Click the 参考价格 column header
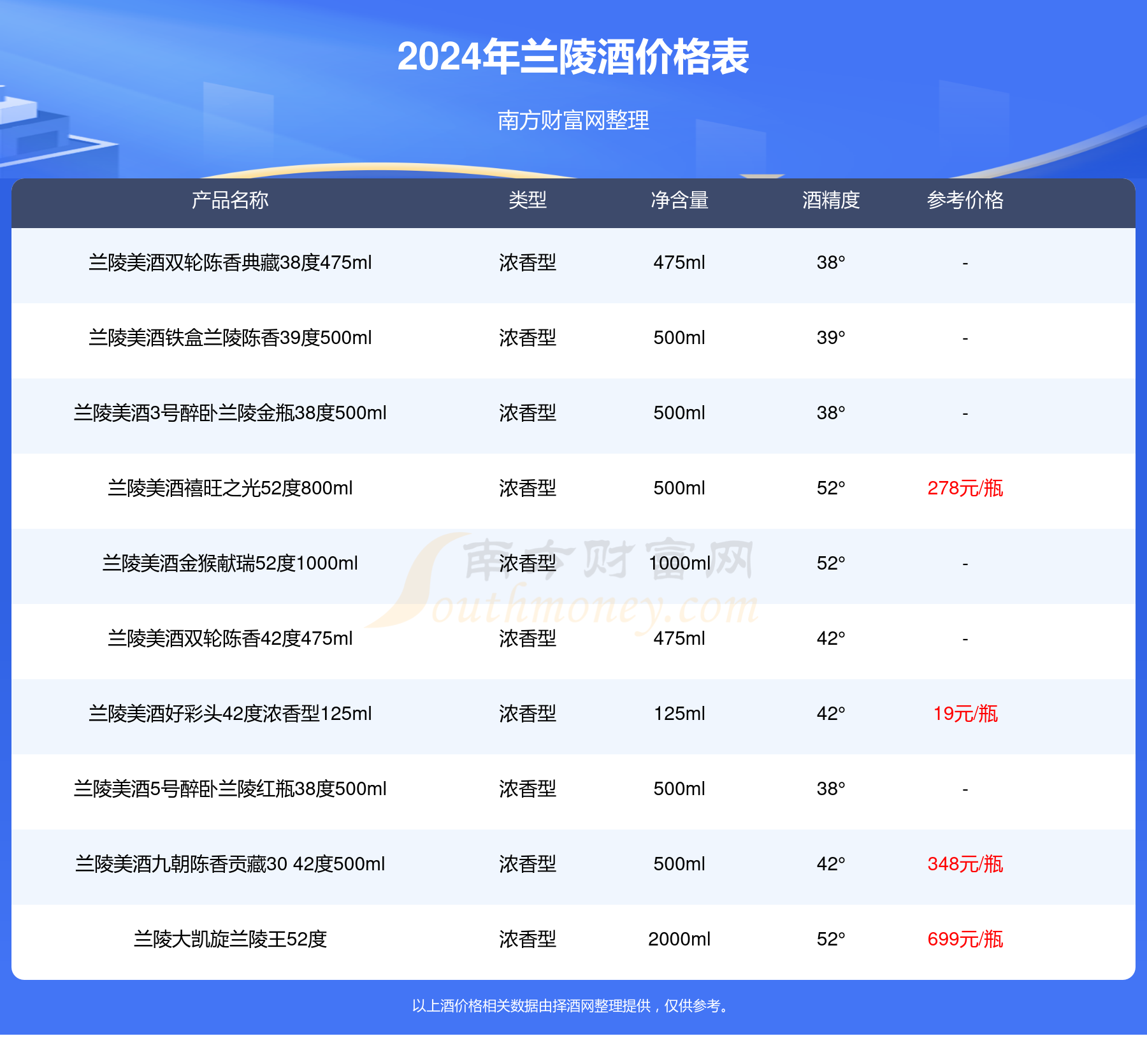The height and width of the screenshot is (1064, 1147). point(965,200)
